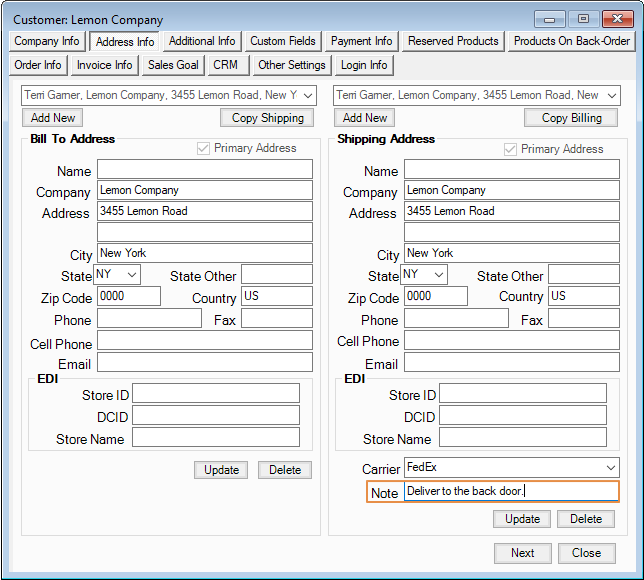This screenshot has height=580, width=644.
Task: Go to the CRM tab
Action: click(x=225, y=65)
